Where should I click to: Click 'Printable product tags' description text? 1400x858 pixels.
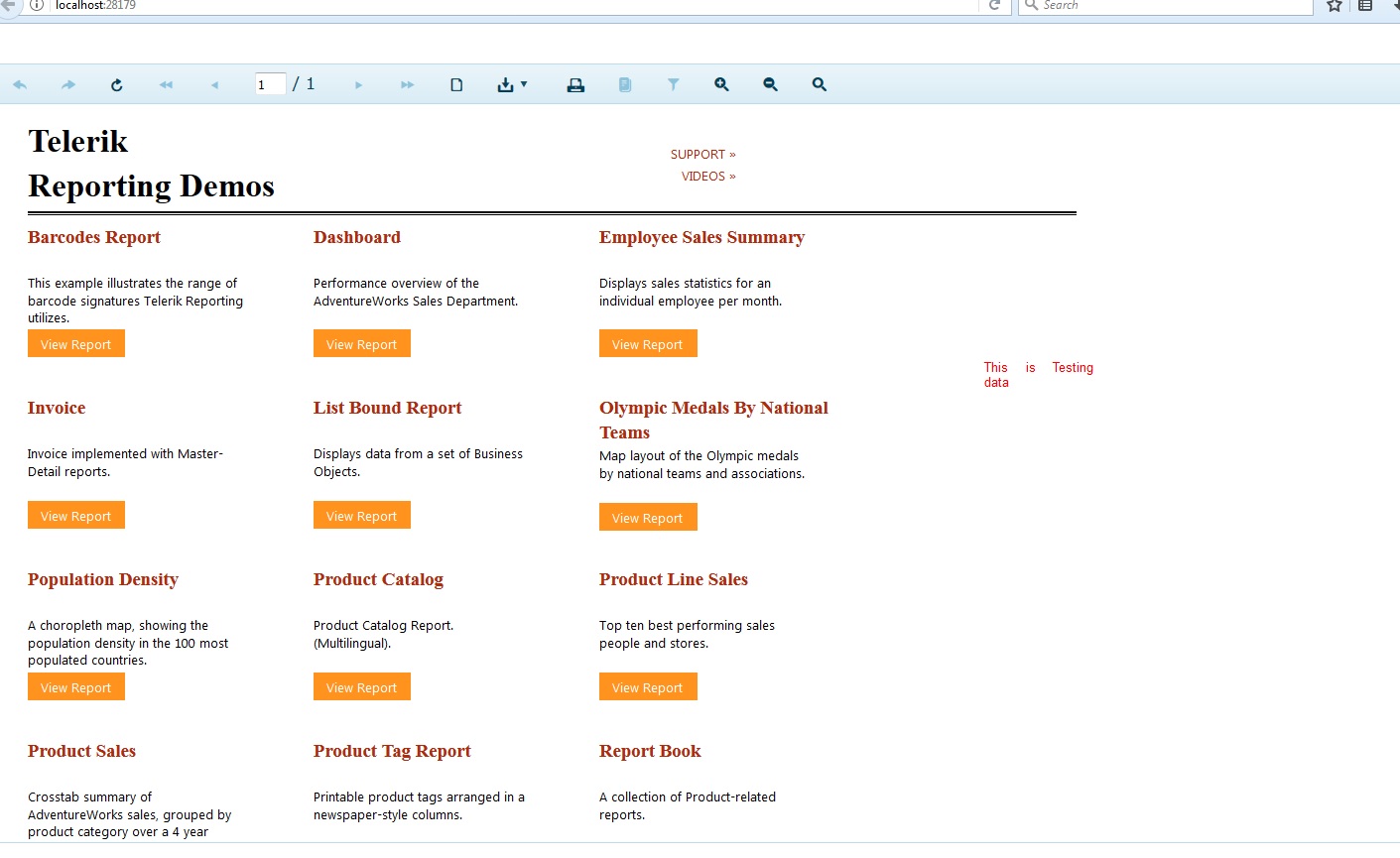click(419, 806)
